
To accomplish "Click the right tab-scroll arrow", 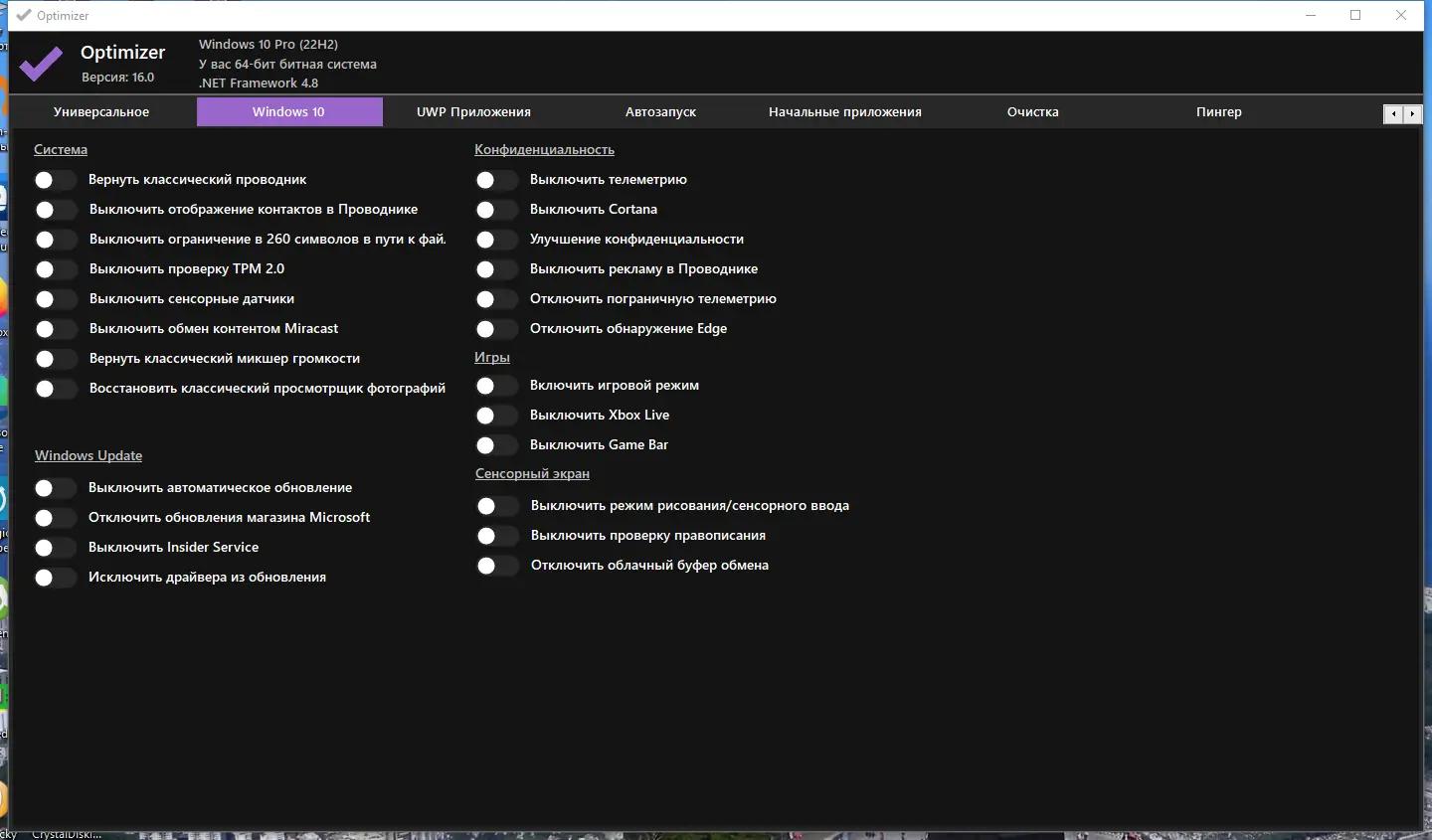I will pos(1412,113).
